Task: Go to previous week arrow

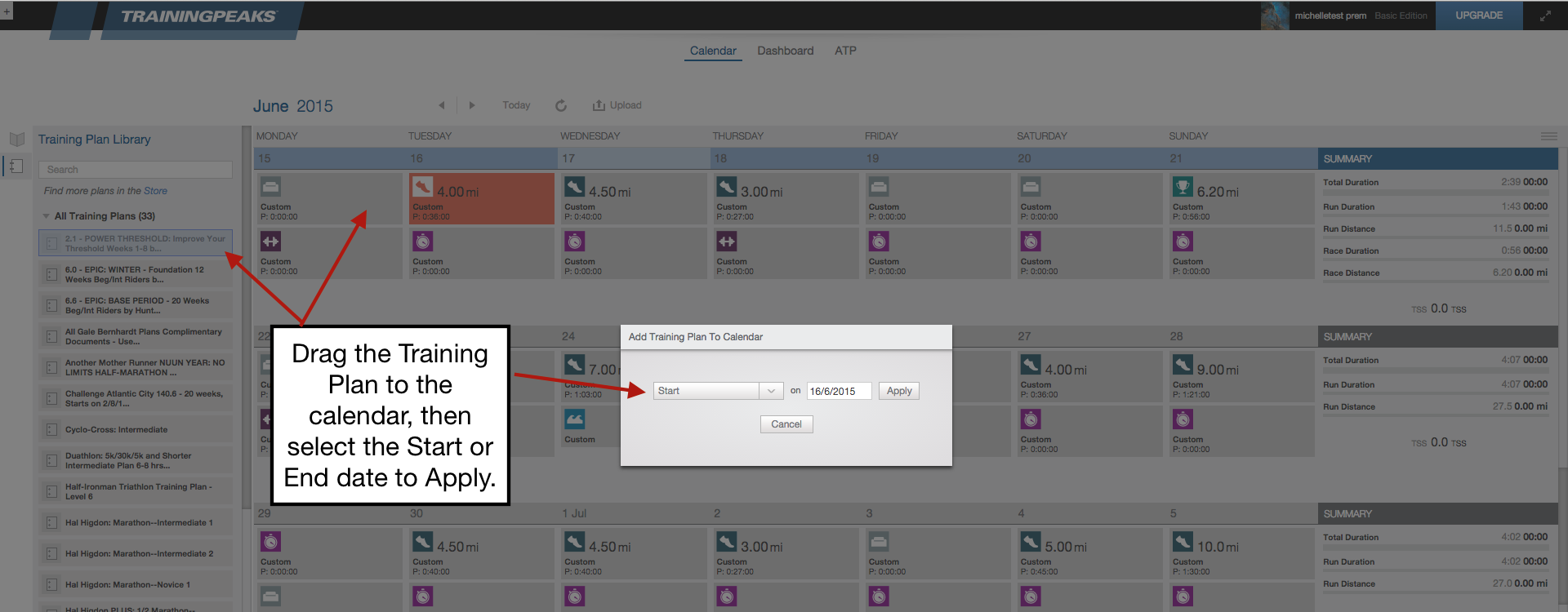Action: coord(442,105)
